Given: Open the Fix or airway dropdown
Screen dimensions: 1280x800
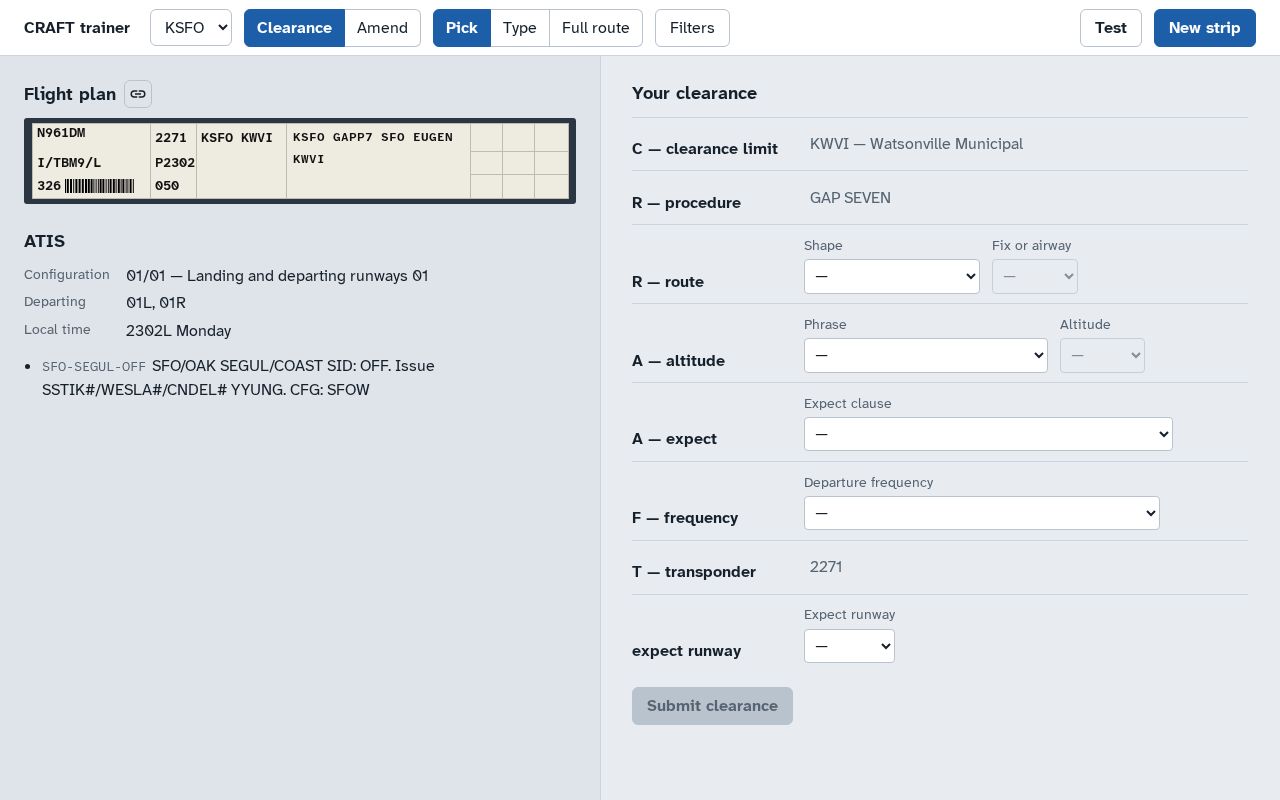Looking at the screenshot, I should point(1034,276).
